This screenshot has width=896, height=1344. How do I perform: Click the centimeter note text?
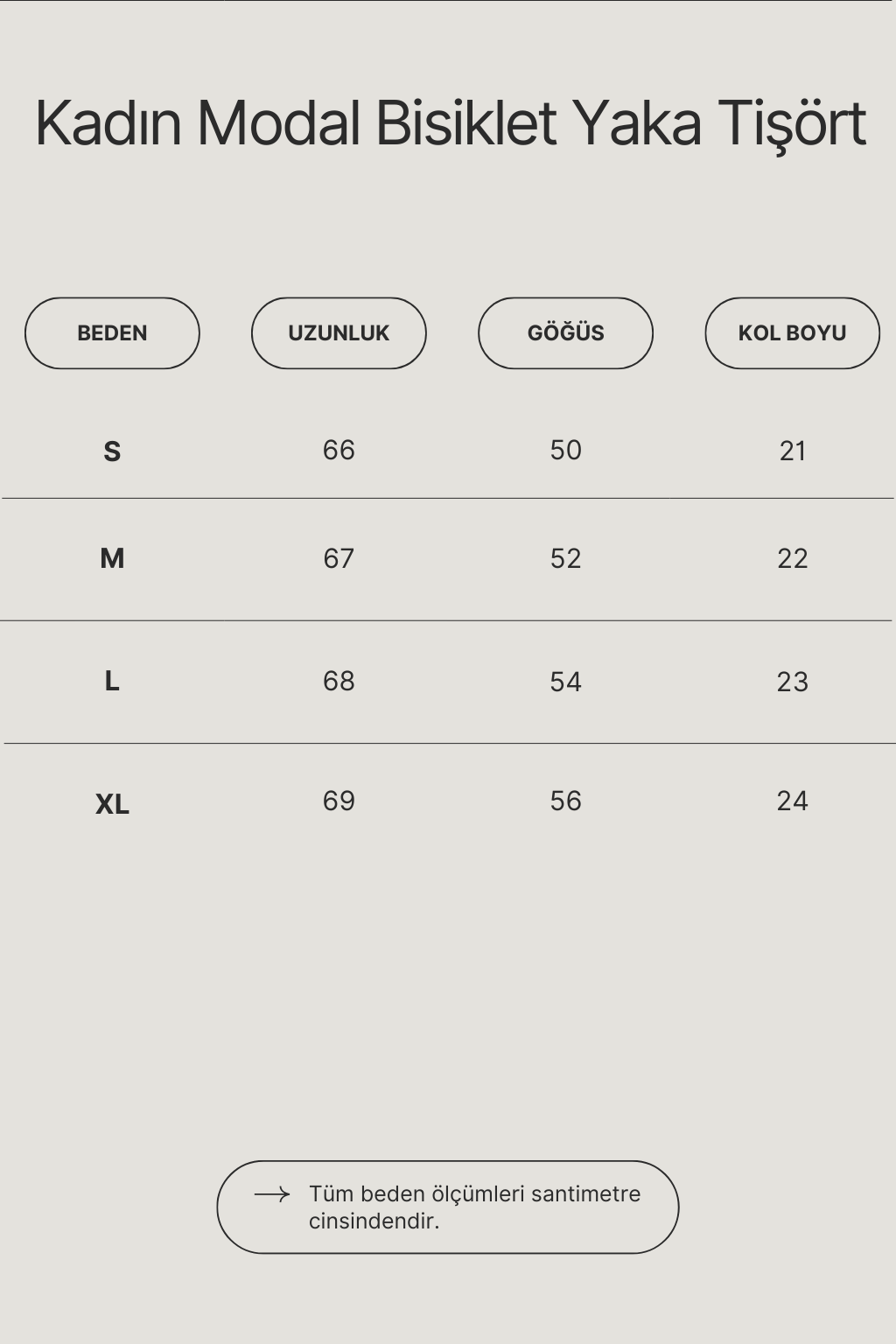point(474,1207)
